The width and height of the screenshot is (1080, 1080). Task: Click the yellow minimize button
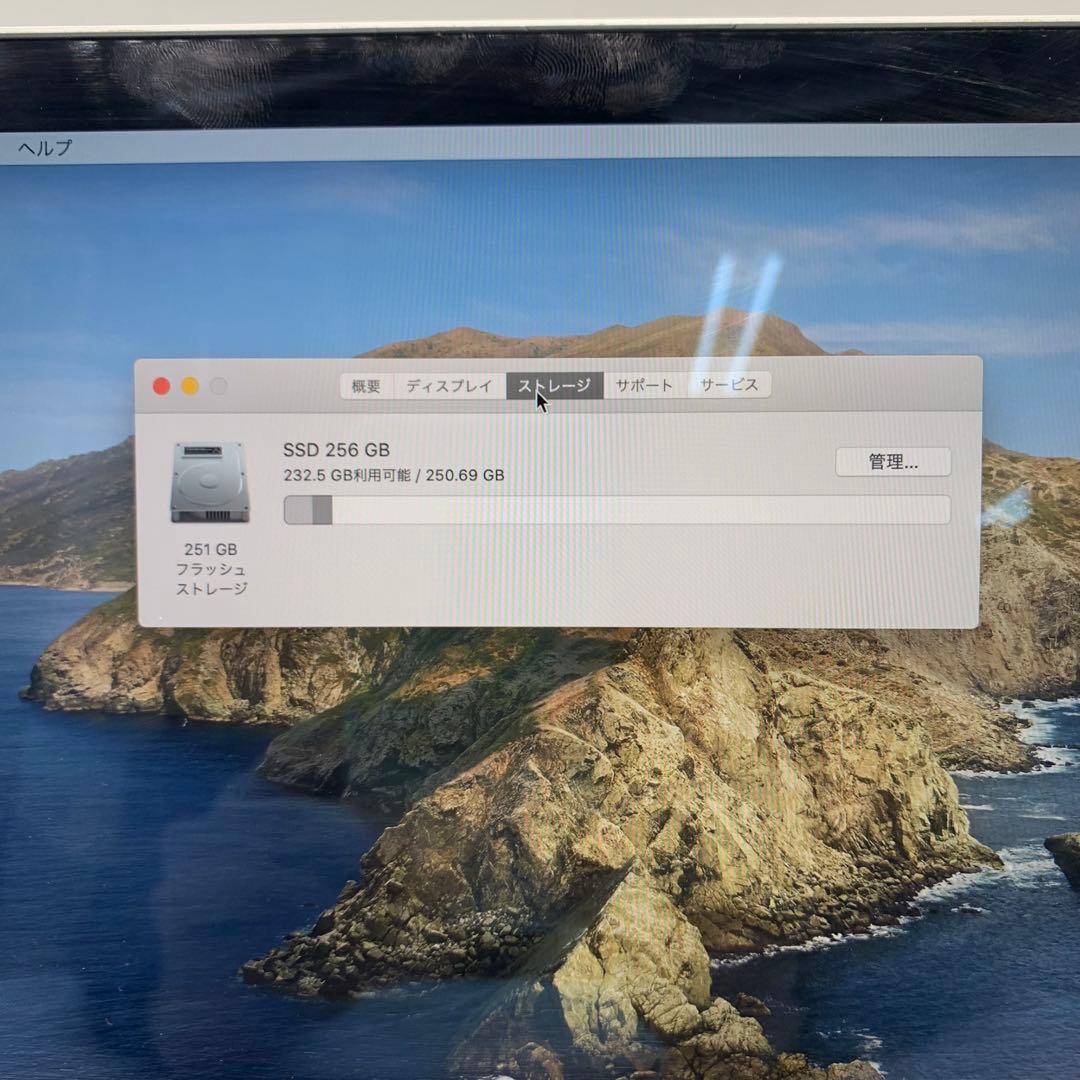point(189,384)
